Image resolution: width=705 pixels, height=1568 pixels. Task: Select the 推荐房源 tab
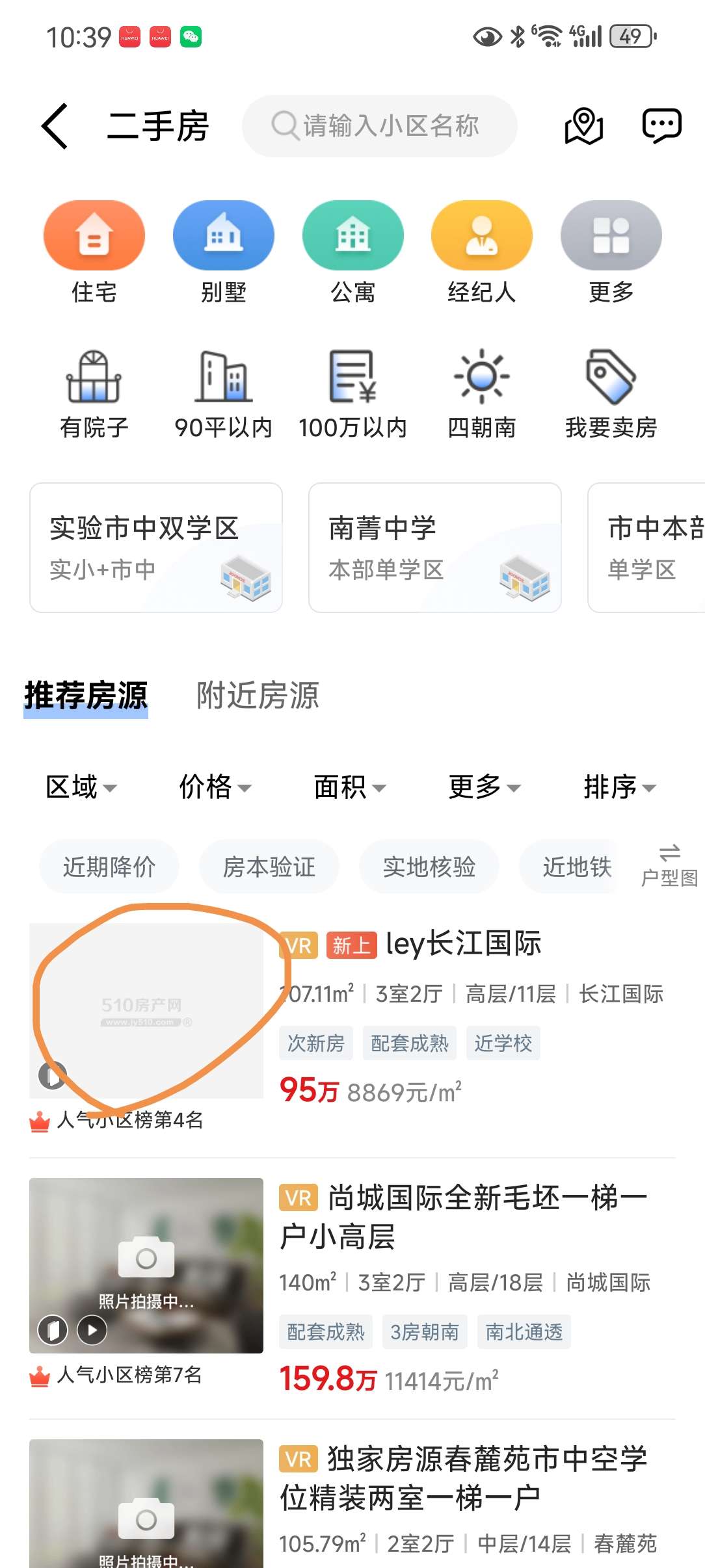click(x=86, y=696)
